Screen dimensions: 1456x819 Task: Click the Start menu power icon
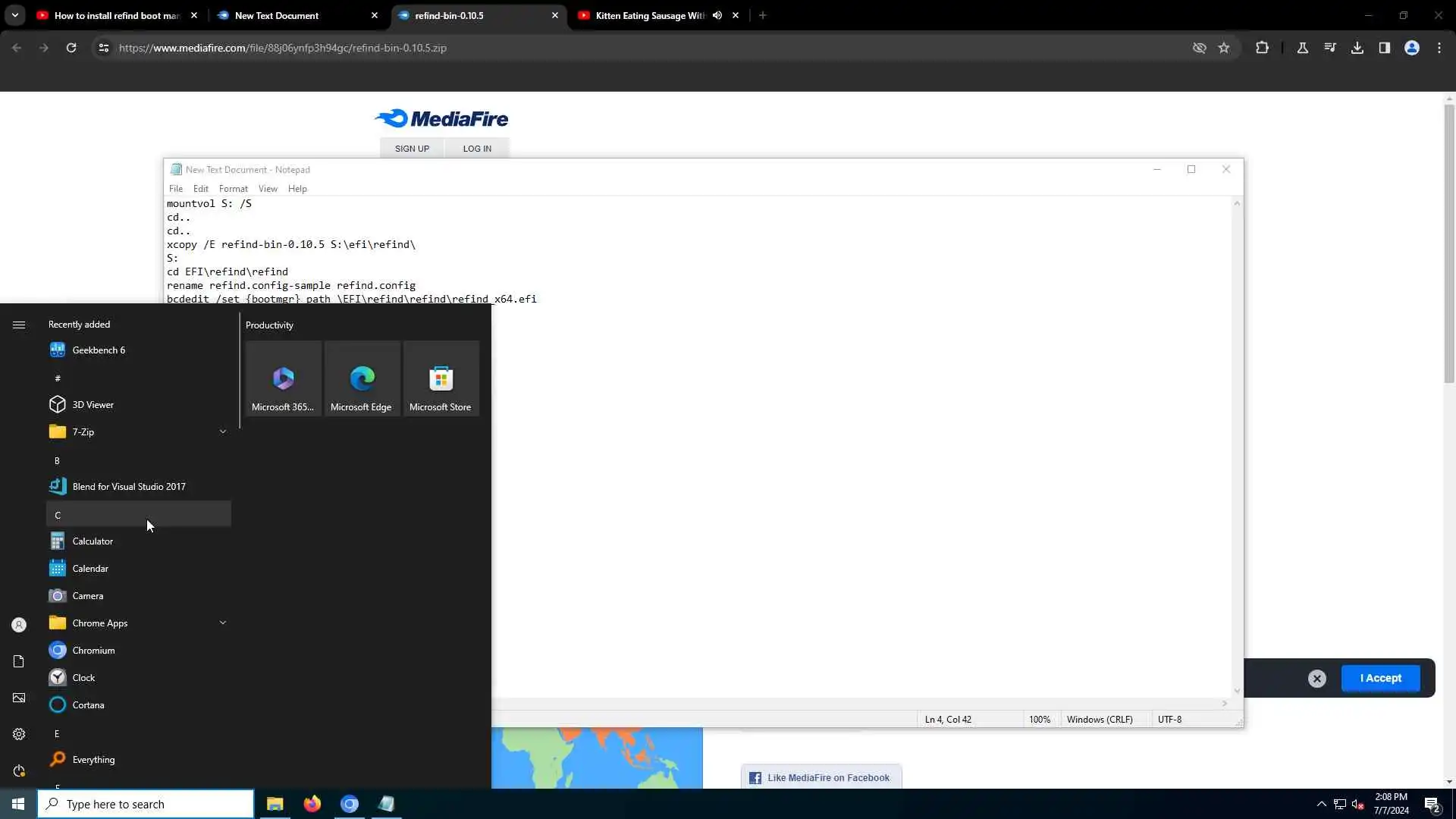(x=19, y=770)
